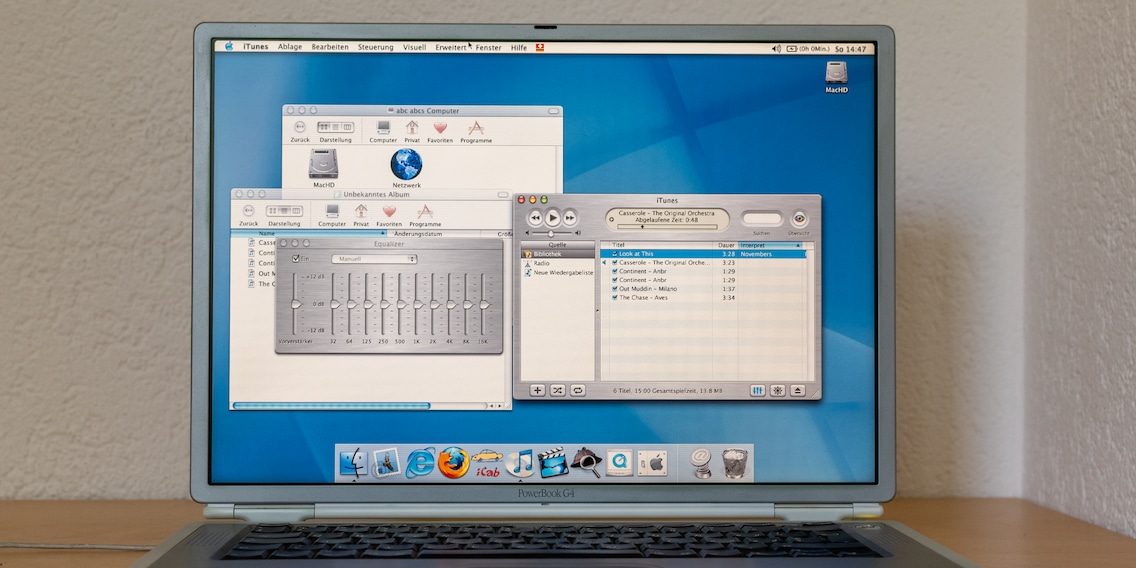
Task: Click Favoriten heart in Computer window toolbar
Action: 440,131
